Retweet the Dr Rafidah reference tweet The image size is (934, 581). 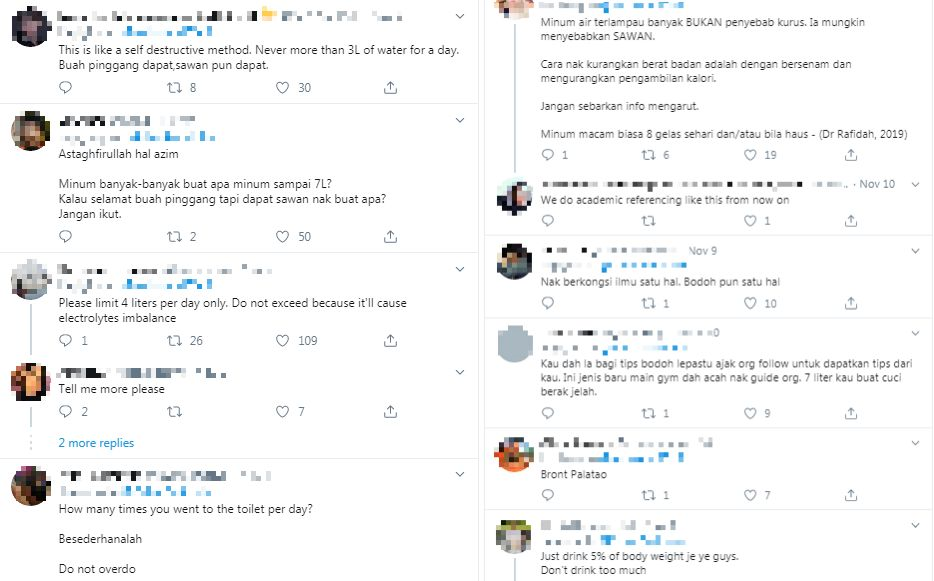[x=647, y=155]
